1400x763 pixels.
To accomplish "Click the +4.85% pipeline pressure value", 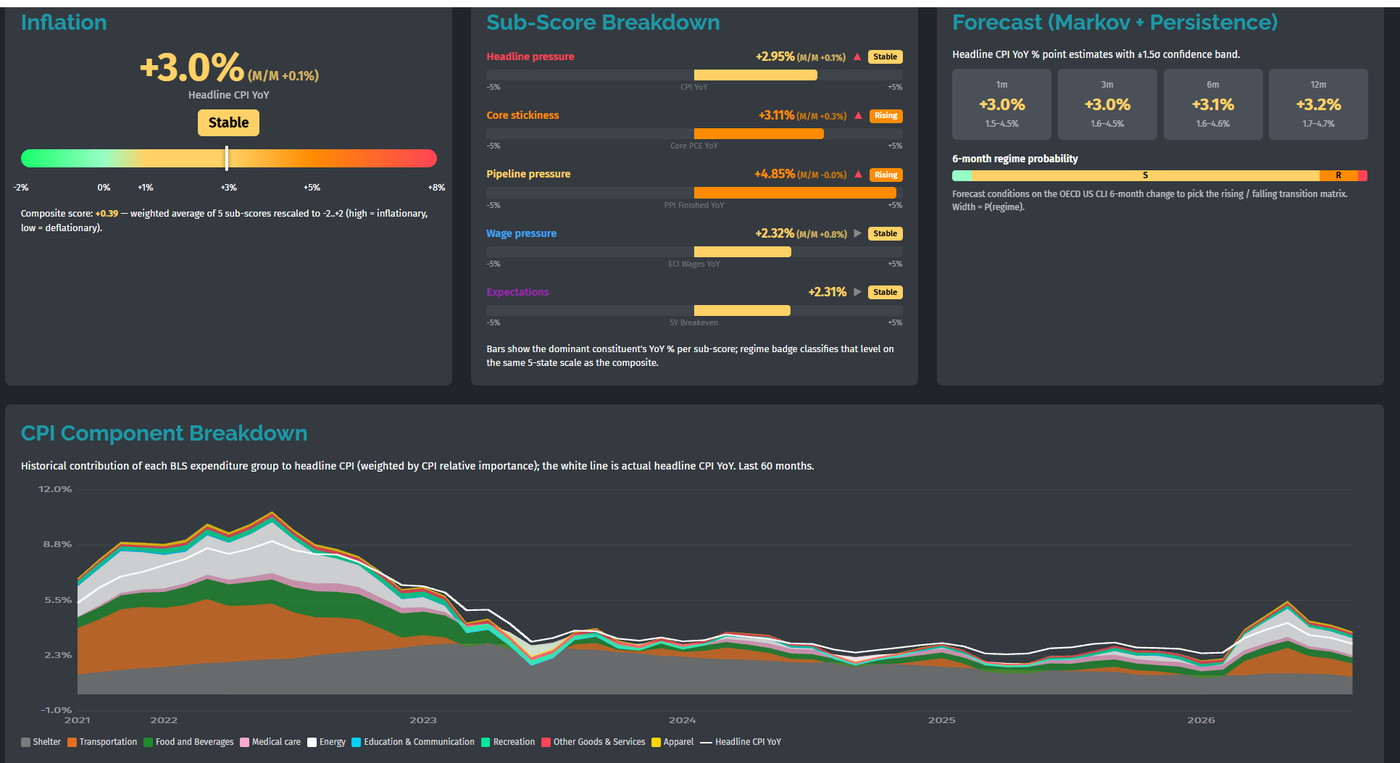I will pos(777,174).
